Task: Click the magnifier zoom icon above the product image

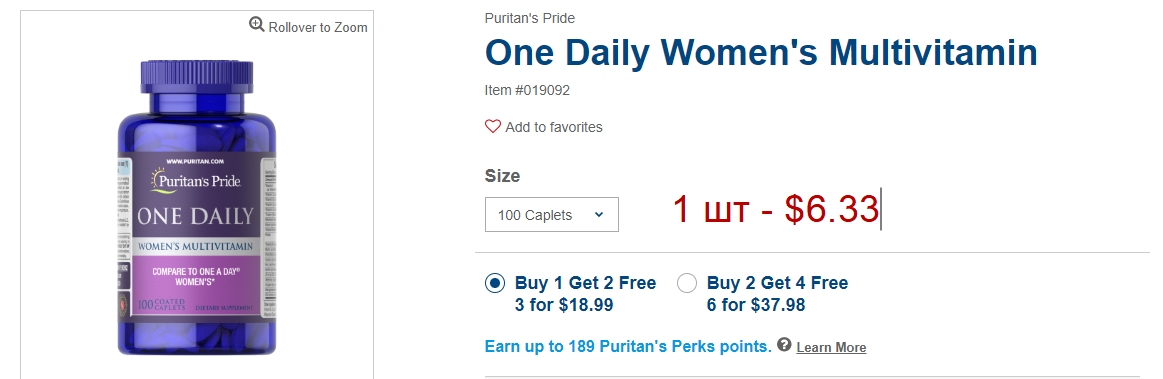Action: 257,24
